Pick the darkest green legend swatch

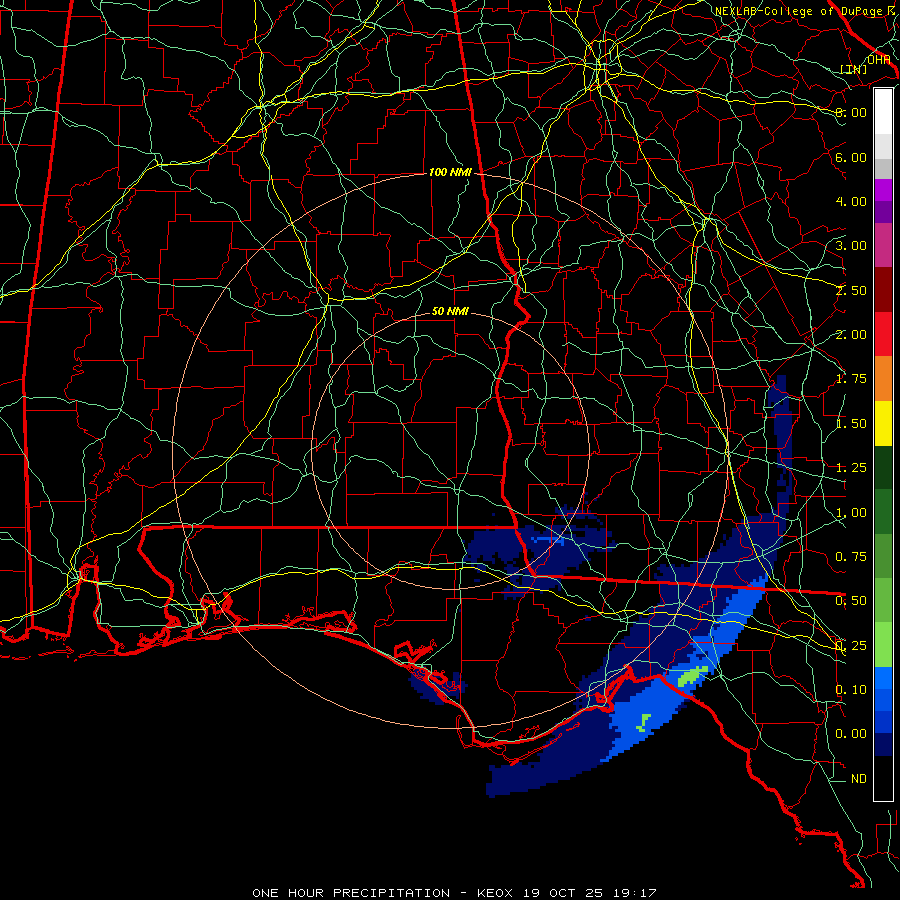click(883, 467)
